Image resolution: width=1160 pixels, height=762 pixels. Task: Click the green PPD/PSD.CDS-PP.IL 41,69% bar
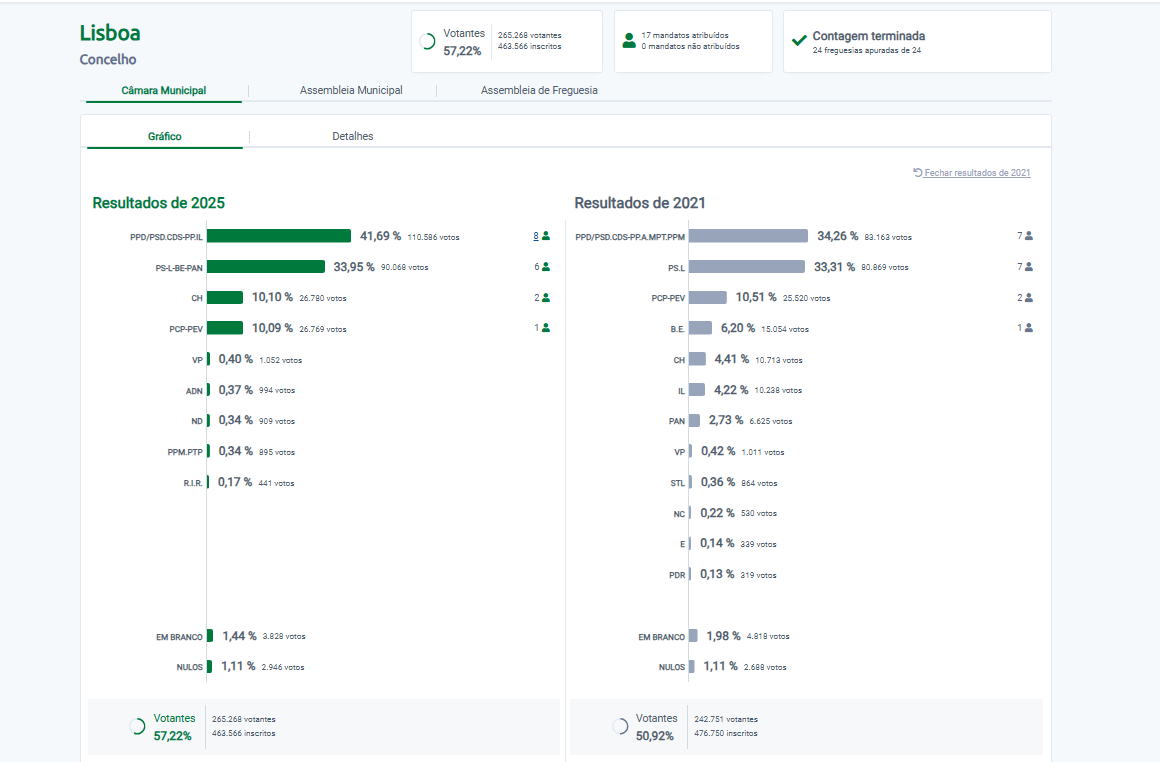[x=279, y=236]
